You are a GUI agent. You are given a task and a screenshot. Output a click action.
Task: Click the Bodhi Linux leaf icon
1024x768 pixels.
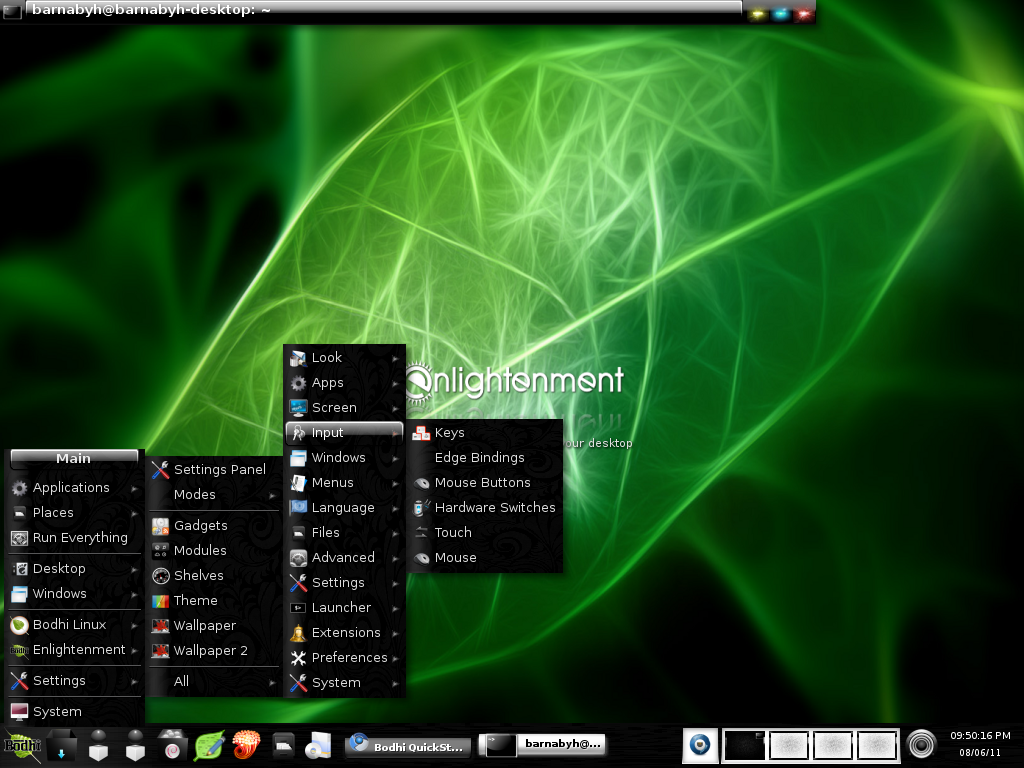coord(20,625)
